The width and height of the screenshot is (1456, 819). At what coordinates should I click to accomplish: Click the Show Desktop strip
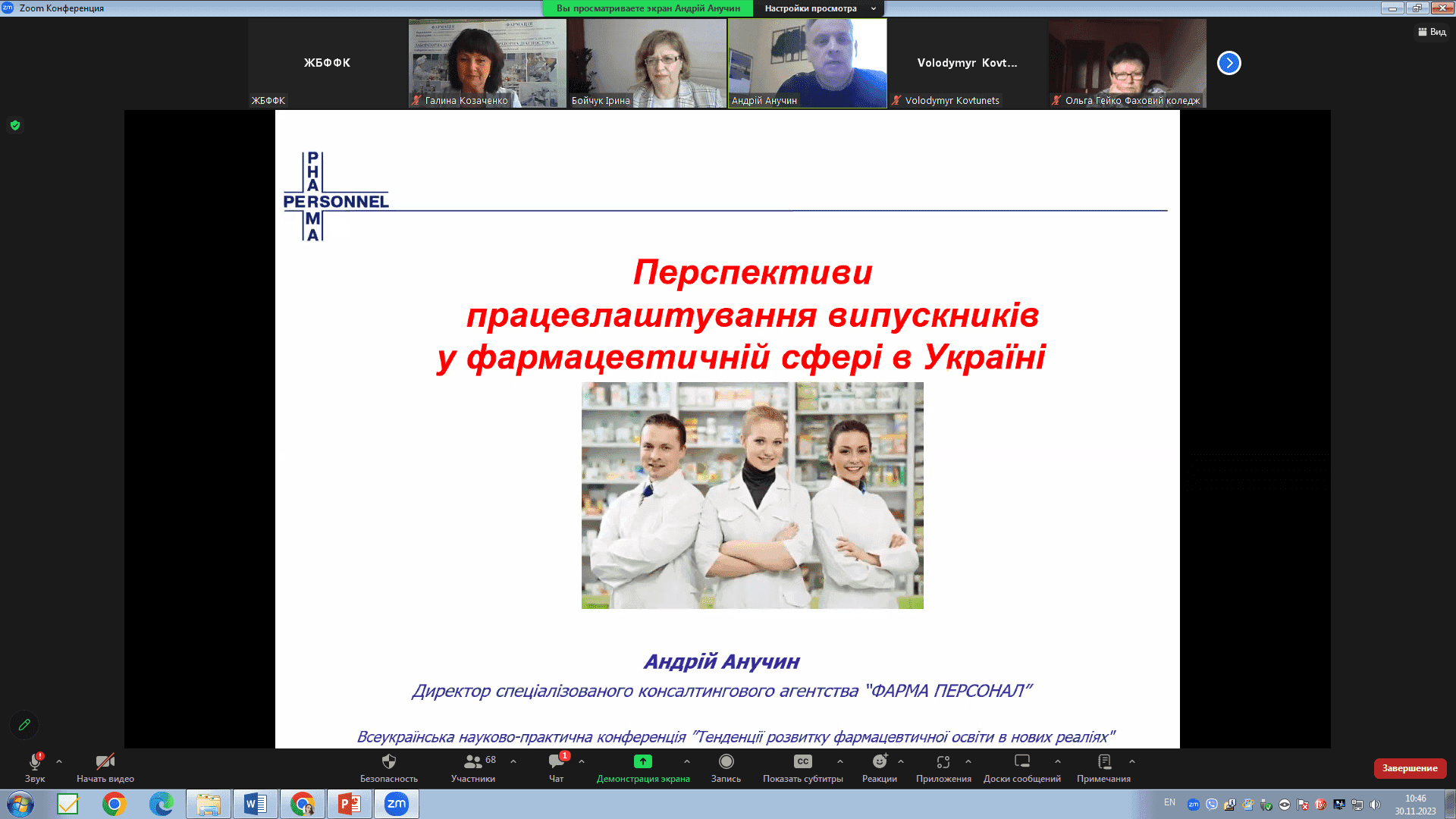point(1451,804)
